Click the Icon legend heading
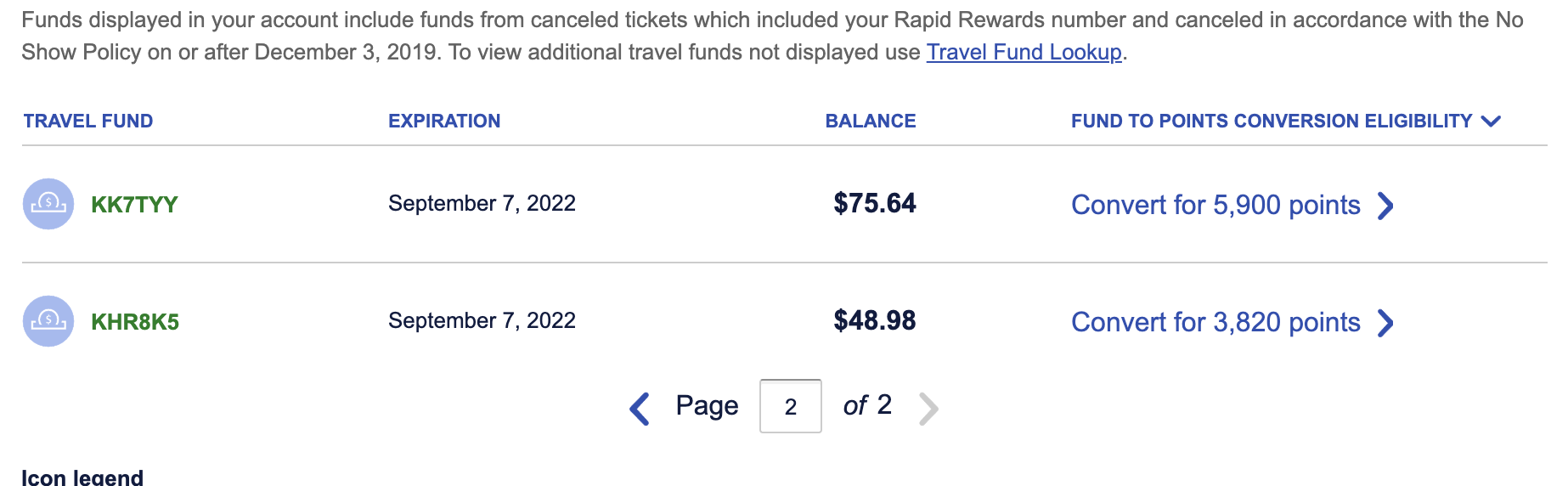1568x486 pixels. 82,478
